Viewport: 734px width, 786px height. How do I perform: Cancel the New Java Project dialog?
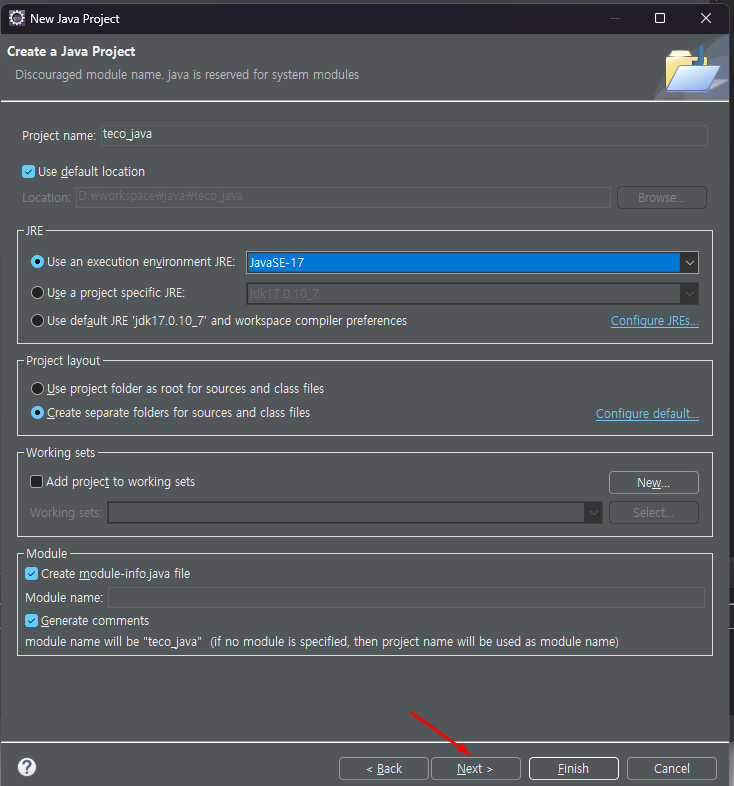[672, 768]
